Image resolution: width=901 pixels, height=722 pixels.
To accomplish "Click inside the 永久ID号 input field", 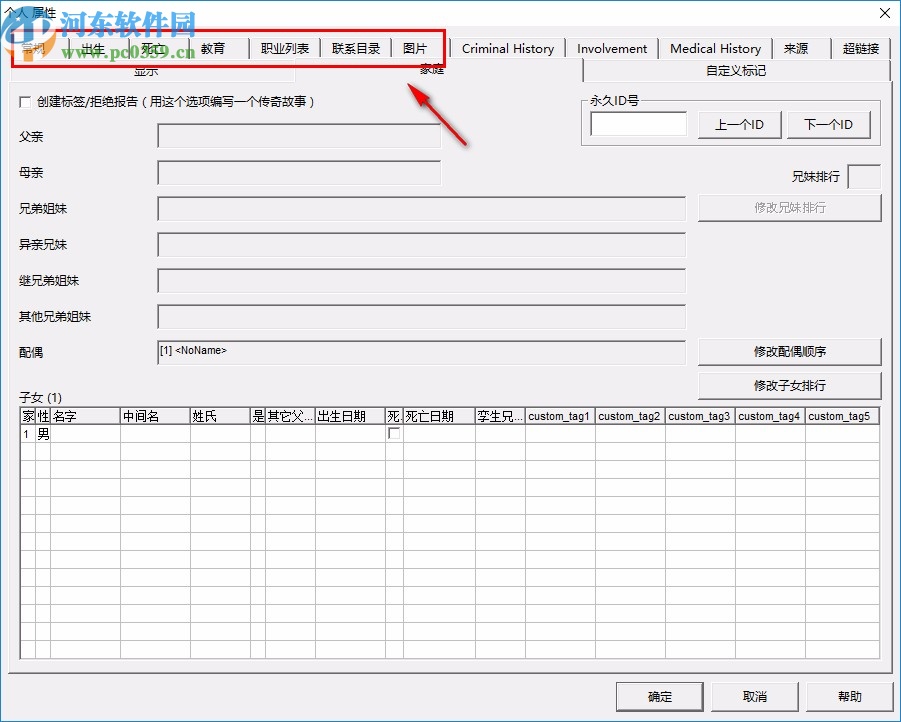I will coord(637,124).
